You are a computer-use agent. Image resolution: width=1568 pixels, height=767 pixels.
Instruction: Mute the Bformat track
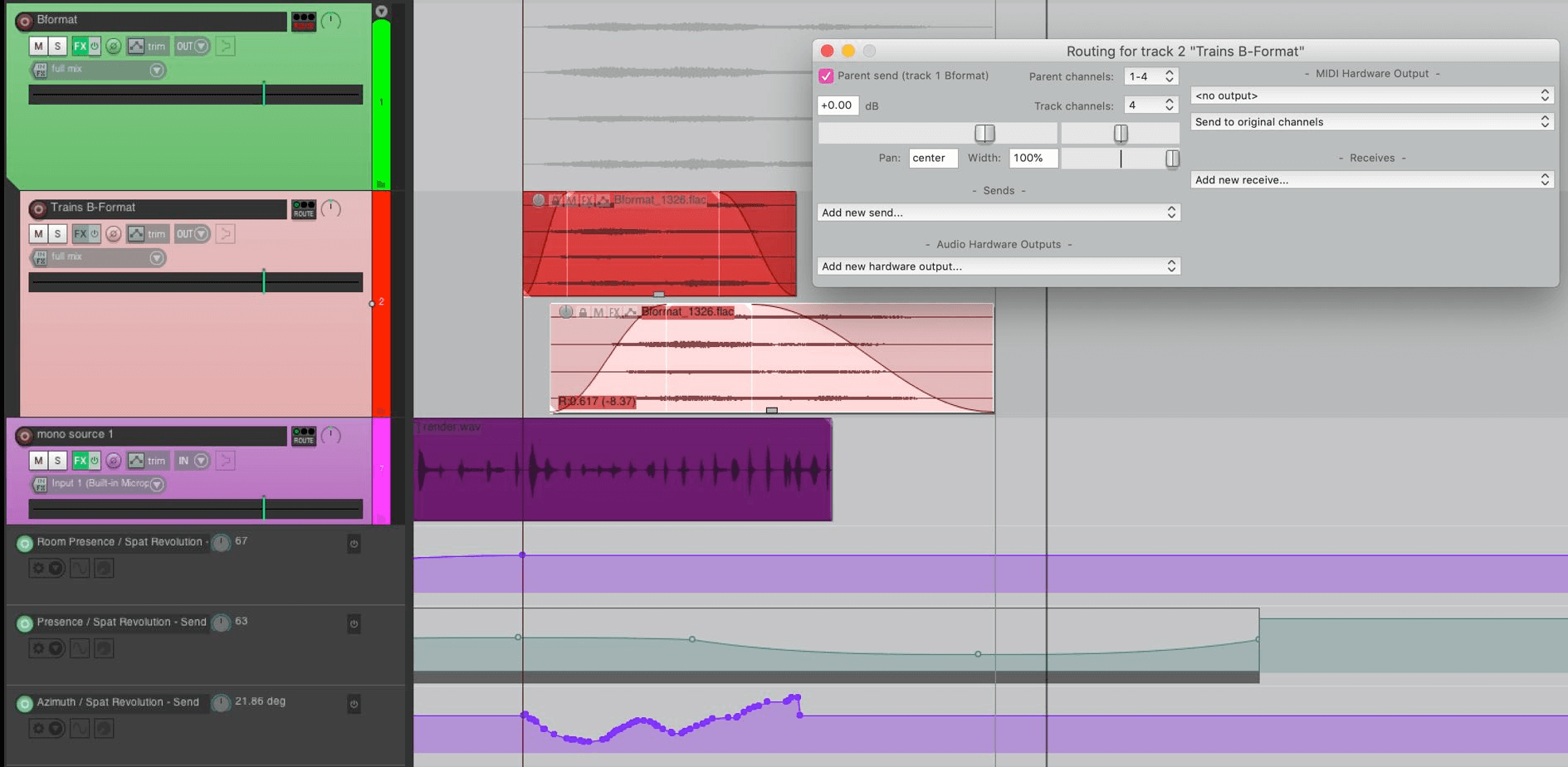pos(38,46)
